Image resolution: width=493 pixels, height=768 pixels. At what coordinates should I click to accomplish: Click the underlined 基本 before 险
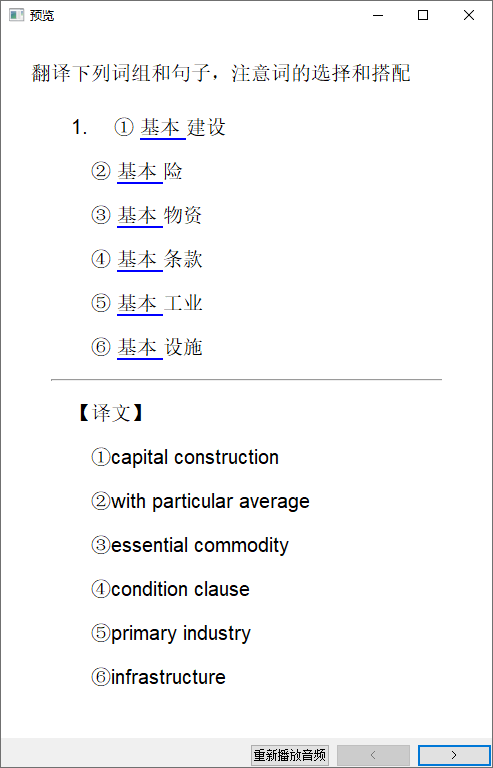pyautogui.click(x=140, y=172)
